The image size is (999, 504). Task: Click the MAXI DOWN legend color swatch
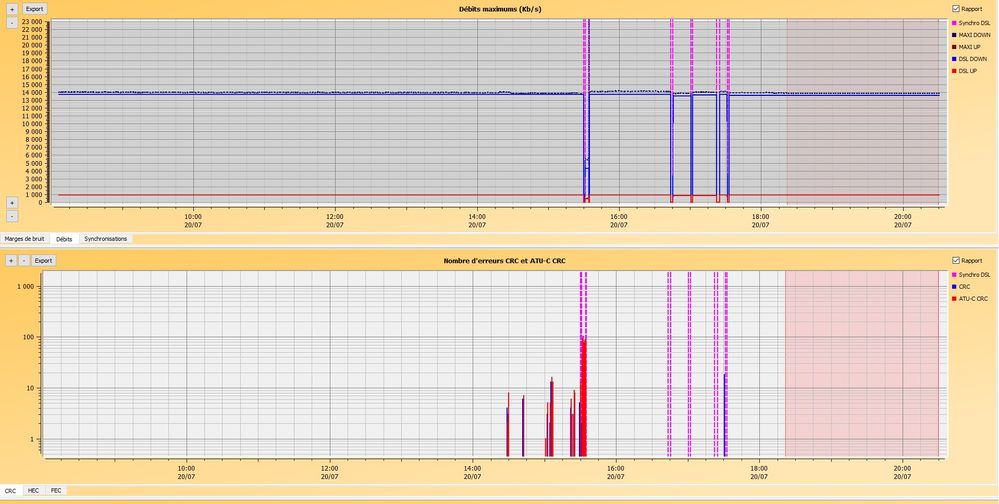(x=955, y=35)
